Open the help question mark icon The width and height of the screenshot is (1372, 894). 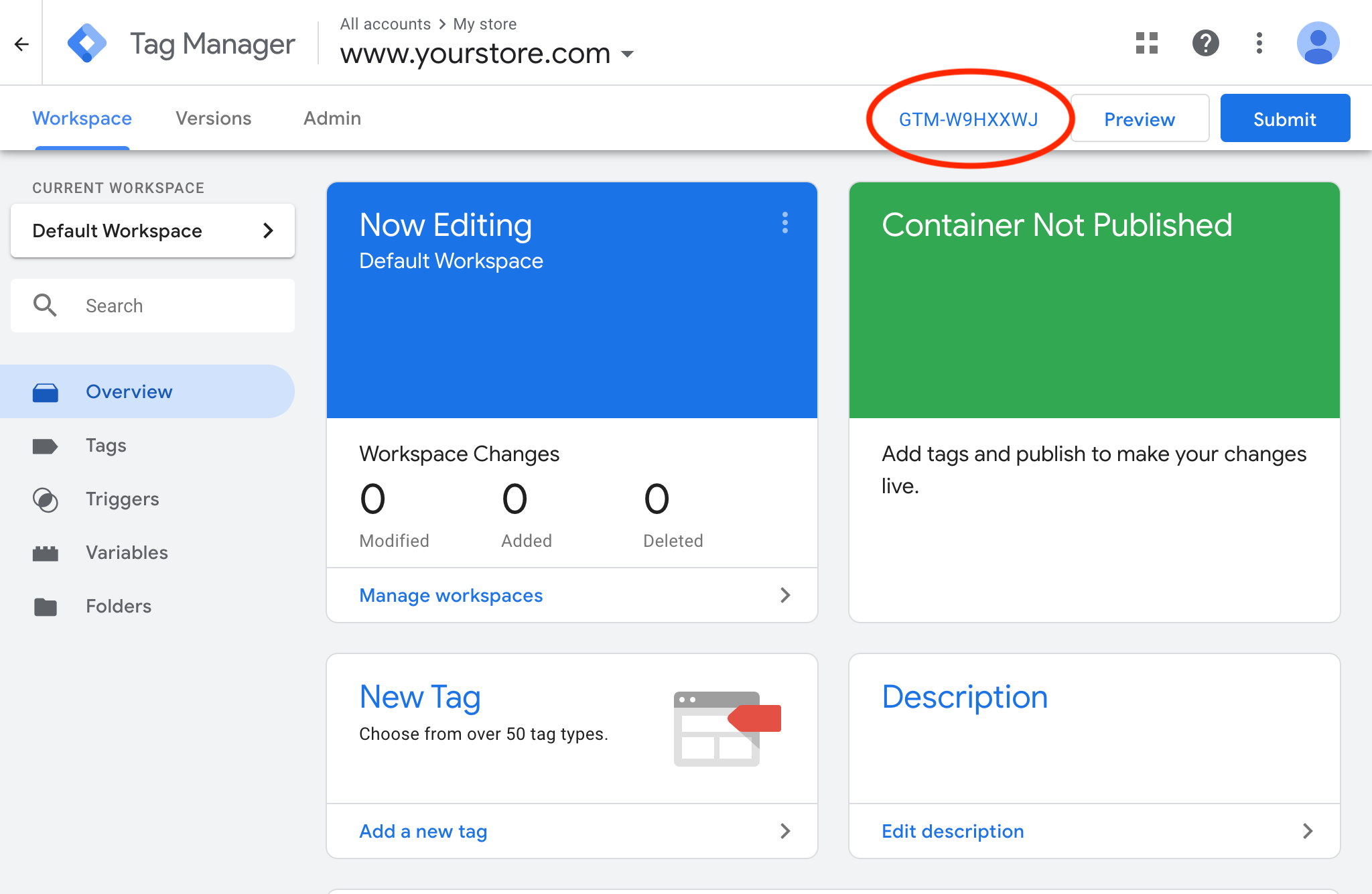coord(1205,44)
